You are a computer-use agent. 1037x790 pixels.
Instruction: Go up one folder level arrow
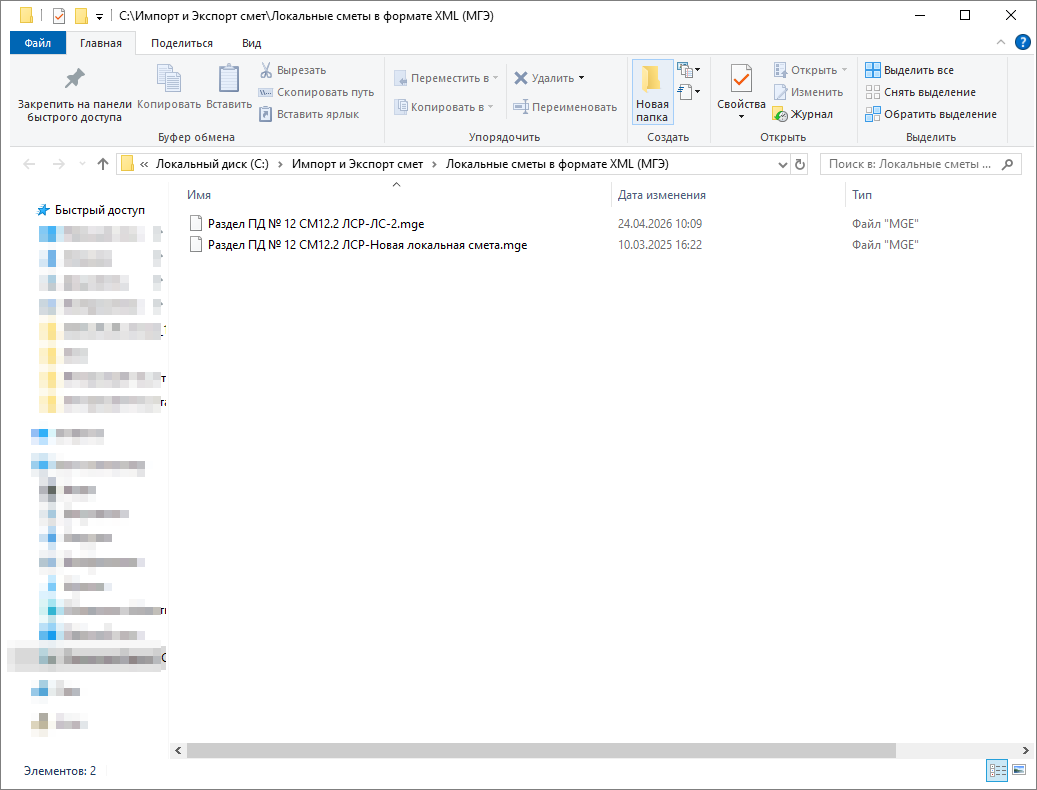[x=103, y=164]
